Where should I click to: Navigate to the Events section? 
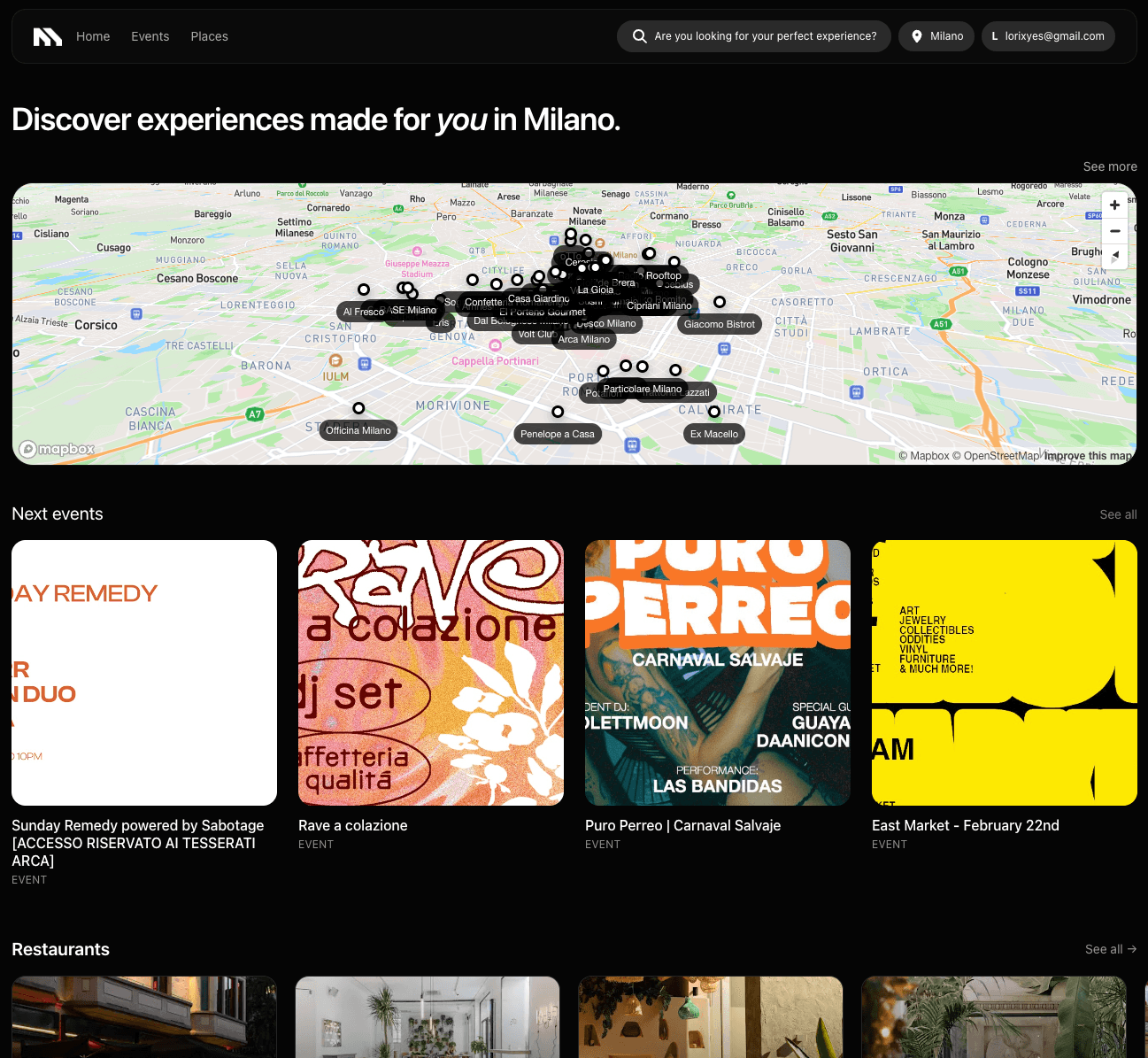pos(150,36)
